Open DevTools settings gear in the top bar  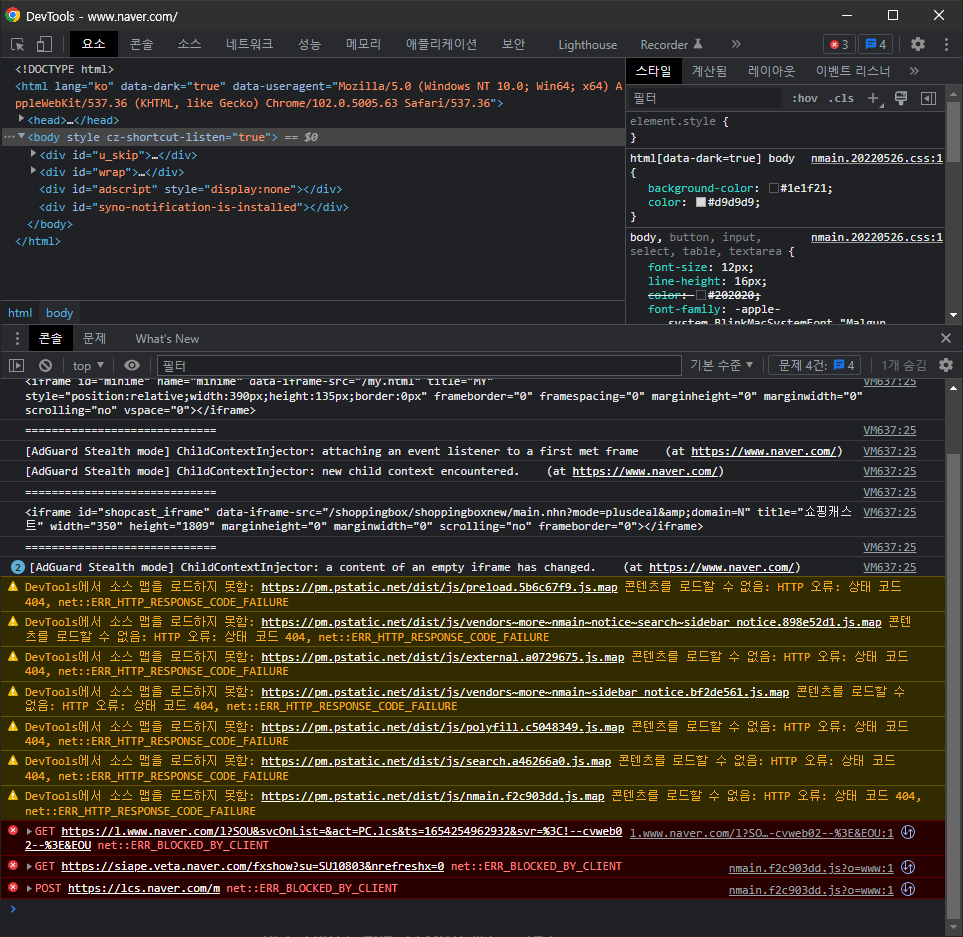pos(918,44)
